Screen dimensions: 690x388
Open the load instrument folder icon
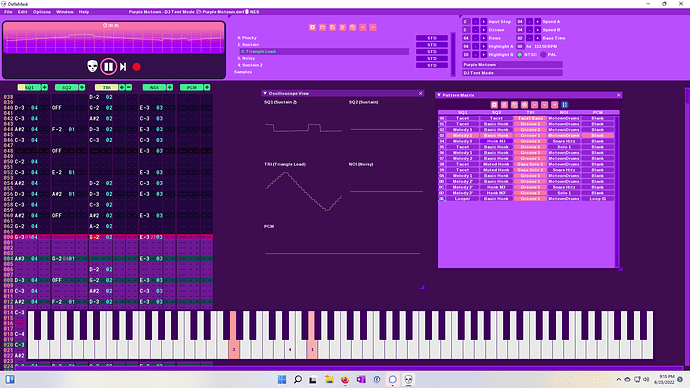(323, 27)
